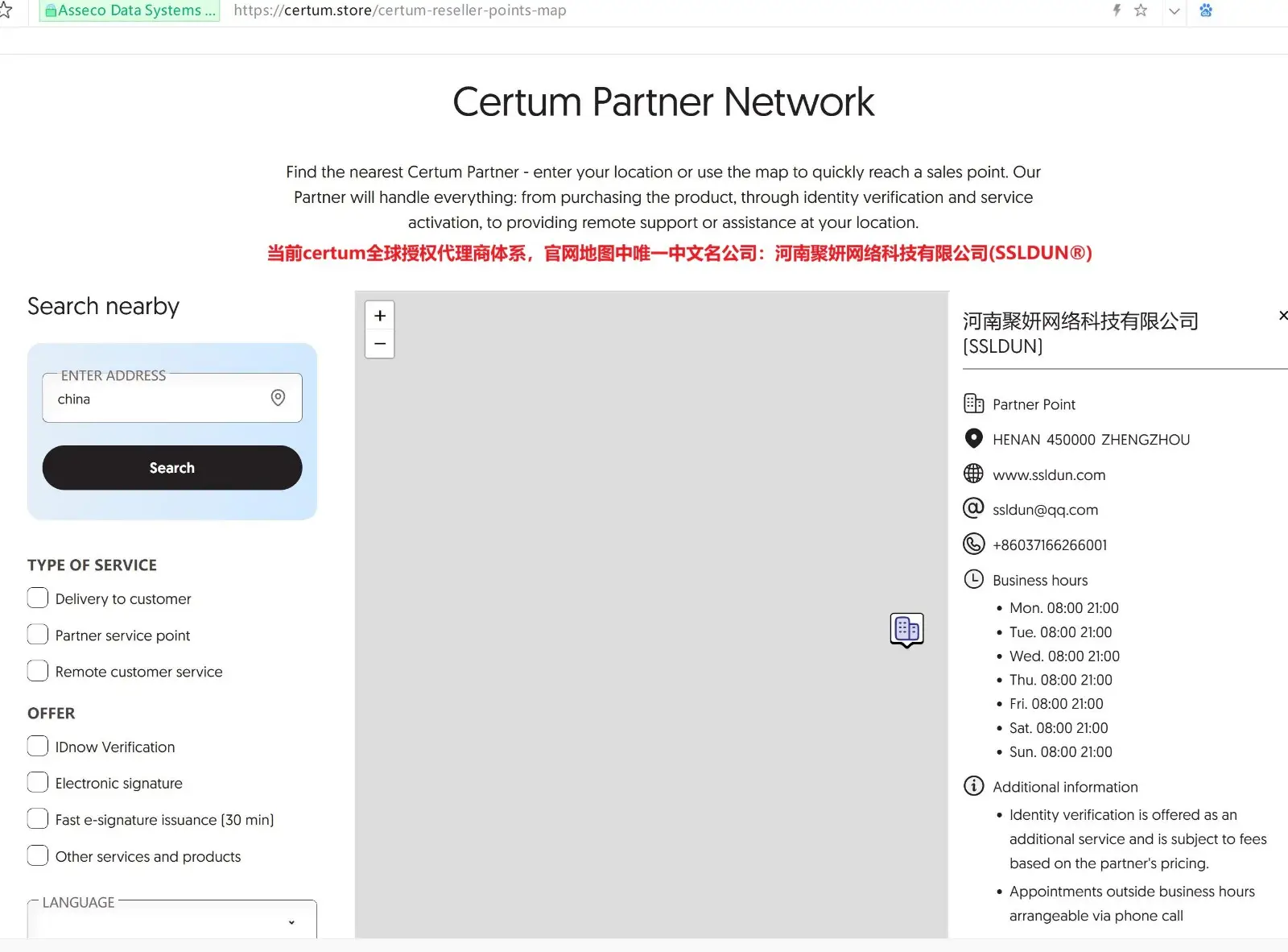Click the Additional information heading
Image resolution: width=1288 pixels, height=952 pixels.
[1065, 787]
